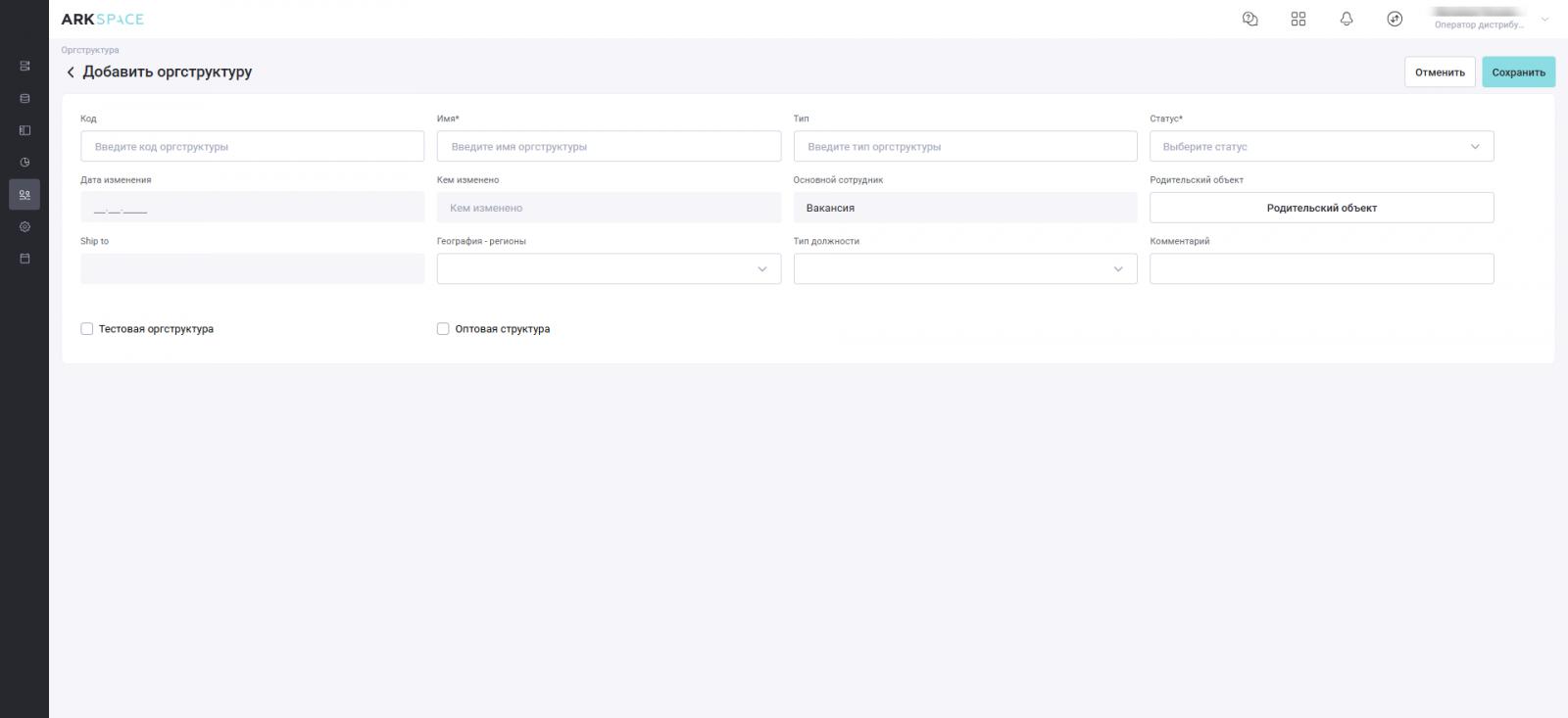Check the Оптовая структура checkbox
This screenshot has height=718, width=1568.
443,329
